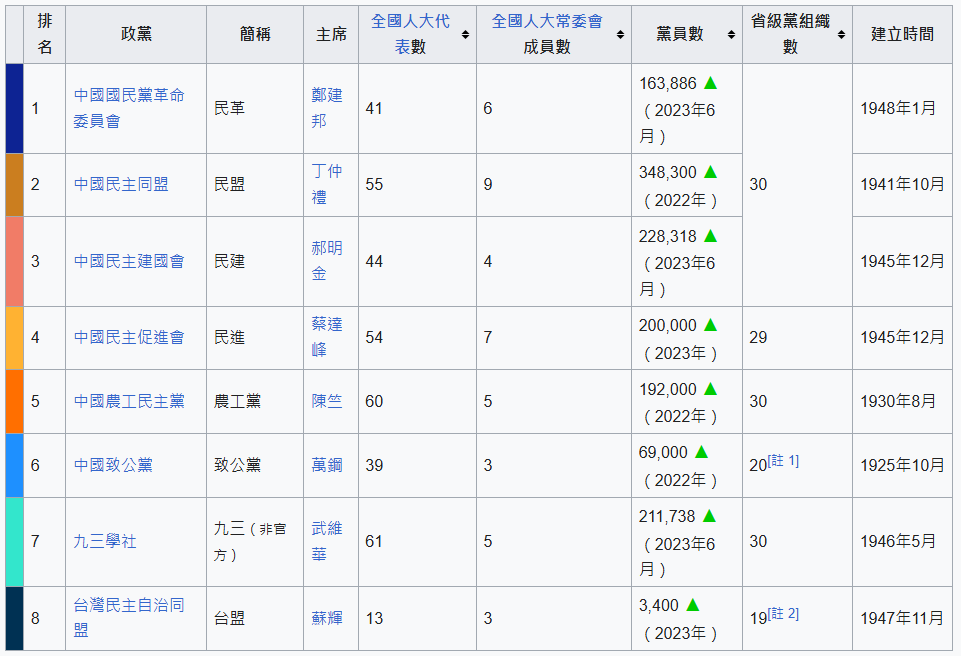This screenshot has height=656, width=961.
Task: Click the 建立時間 column header
Action: click(x=902, y=34)
